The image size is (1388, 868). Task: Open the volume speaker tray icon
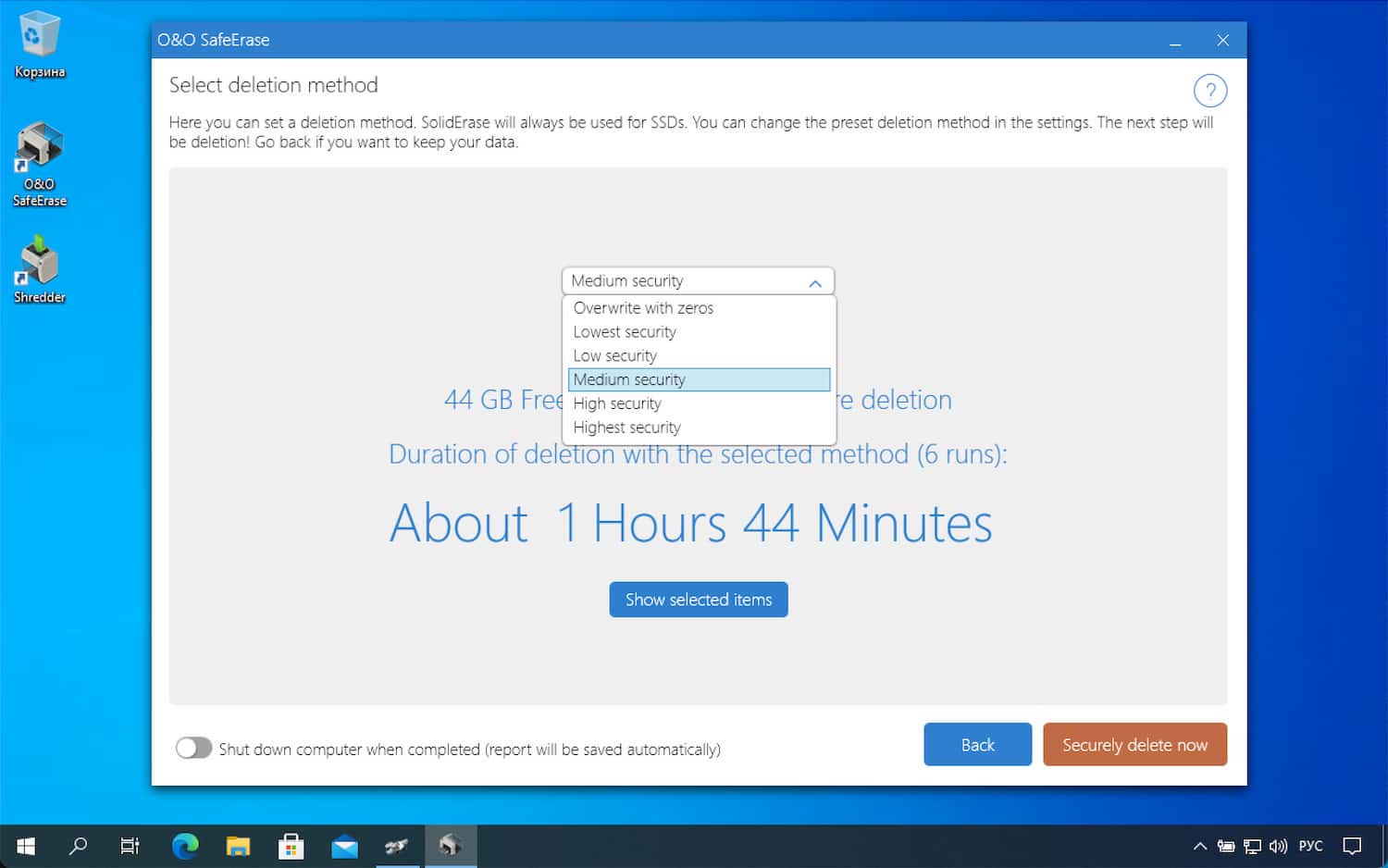(1279, 846)
